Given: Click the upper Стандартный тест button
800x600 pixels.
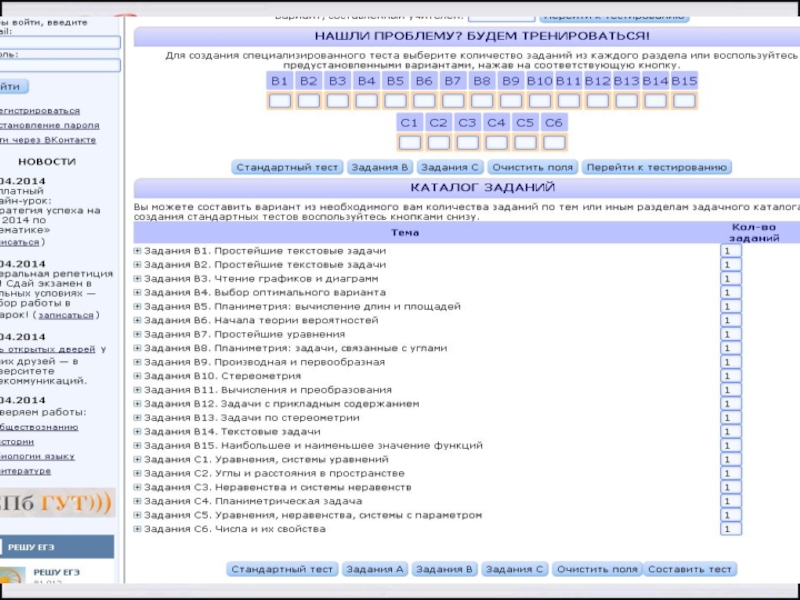Looking at the screenshot, I should click(287, 167).
